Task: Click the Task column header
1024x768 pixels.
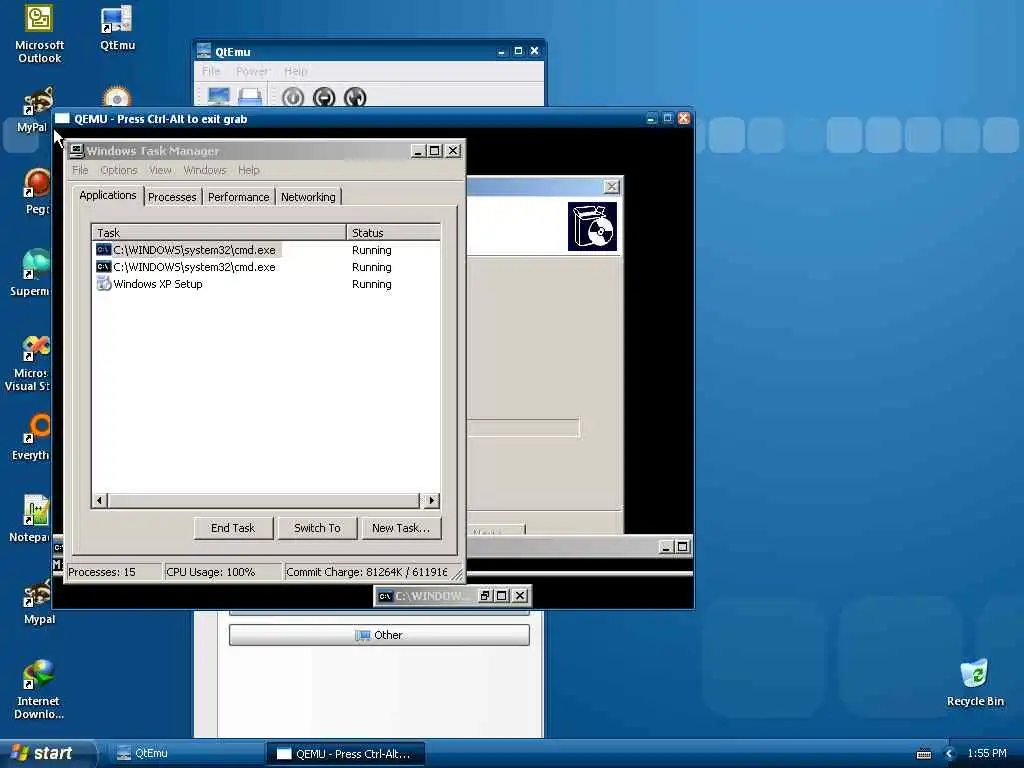Action: pos(219,232)
